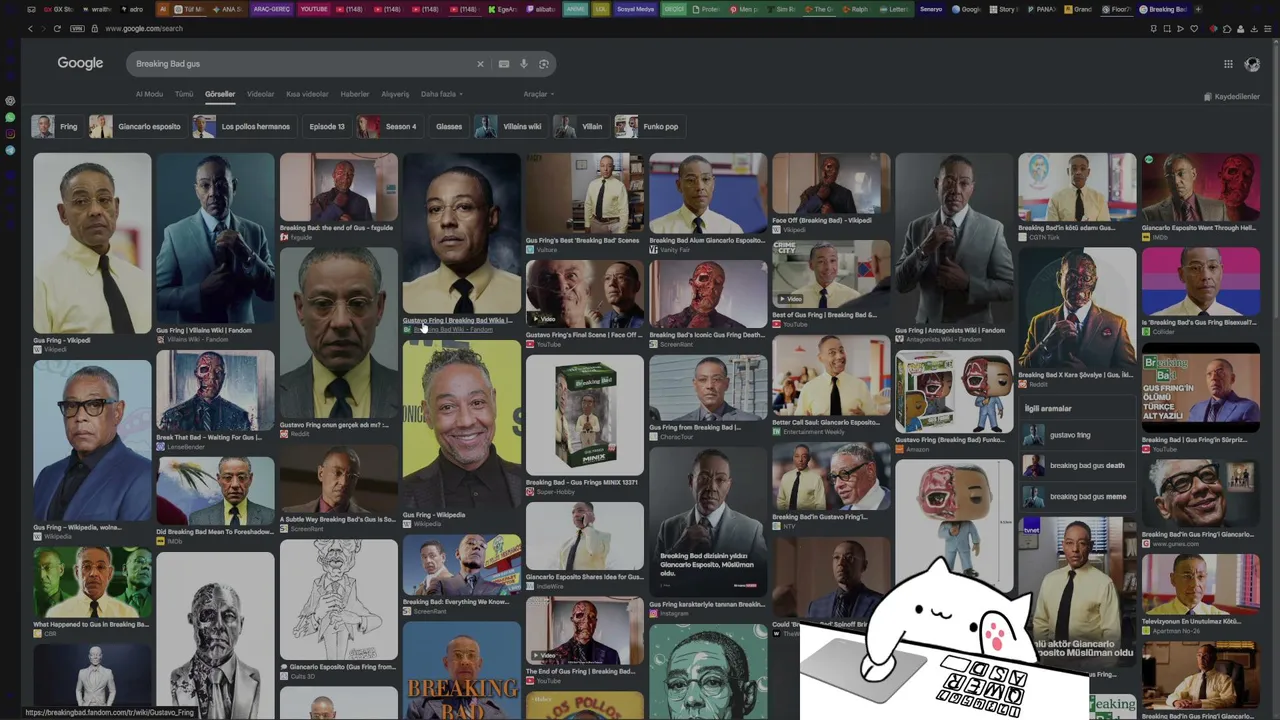Open the 'Gus Fring | Villains Wiki | Fandom' thumbnail
This screenshot has height=720, width=1280.
pyautogui.click(x=215, y=239)
